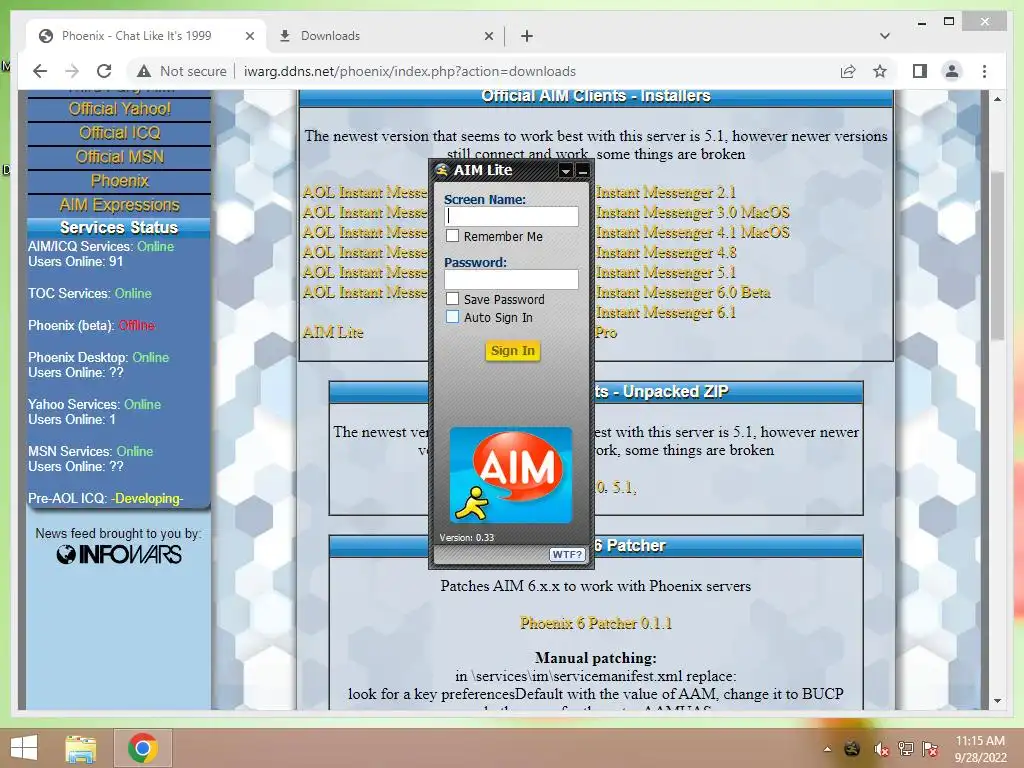This screenshot has height=768, width=1024.
Task: Download Phoenix 6 Patcher 0.1.1
Action: pos(596,623)
